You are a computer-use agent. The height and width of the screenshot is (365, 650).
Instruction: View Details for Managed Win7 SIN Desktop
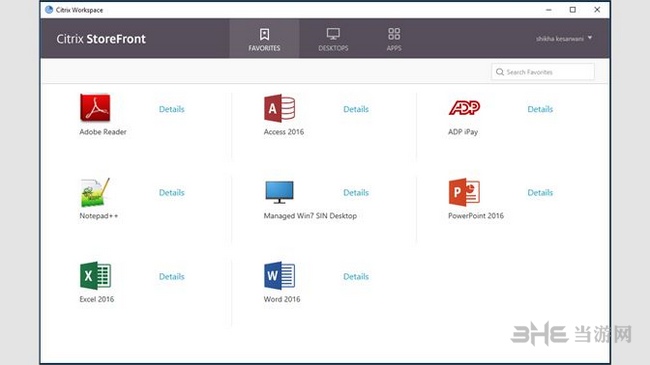356,192
